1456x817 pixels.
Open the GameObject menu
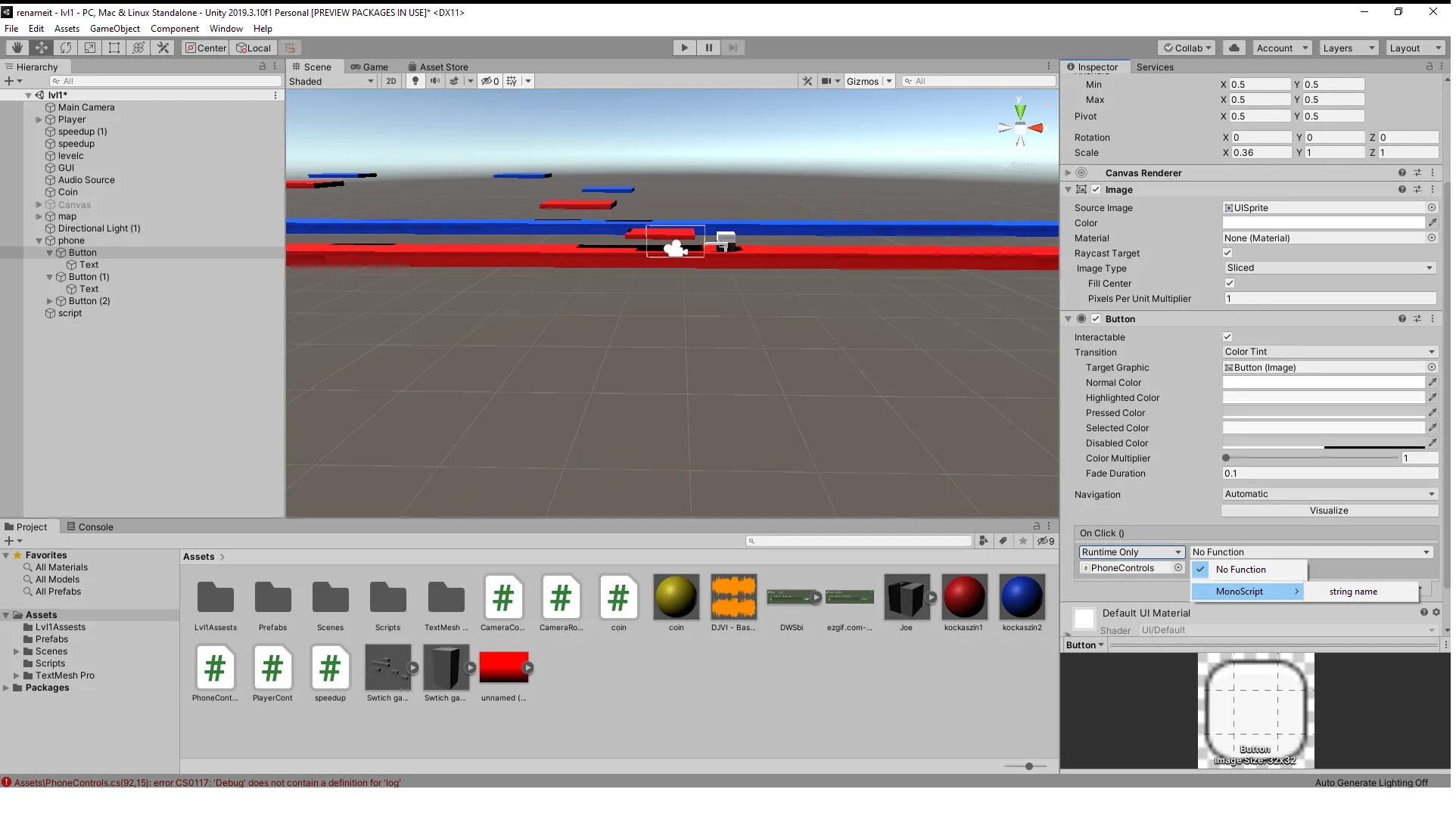tap(114, 29)
